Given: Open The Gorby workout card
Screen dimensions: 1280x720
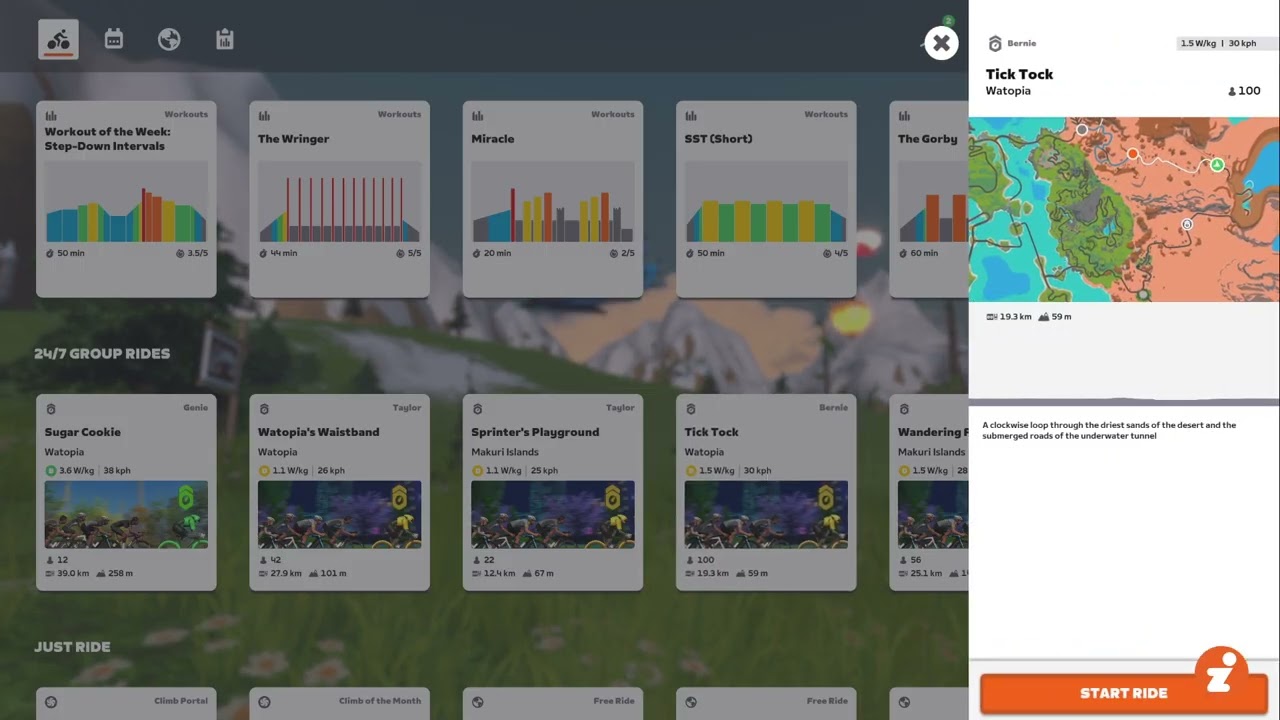Looking at the screenshot, I should tap(929, 199).
